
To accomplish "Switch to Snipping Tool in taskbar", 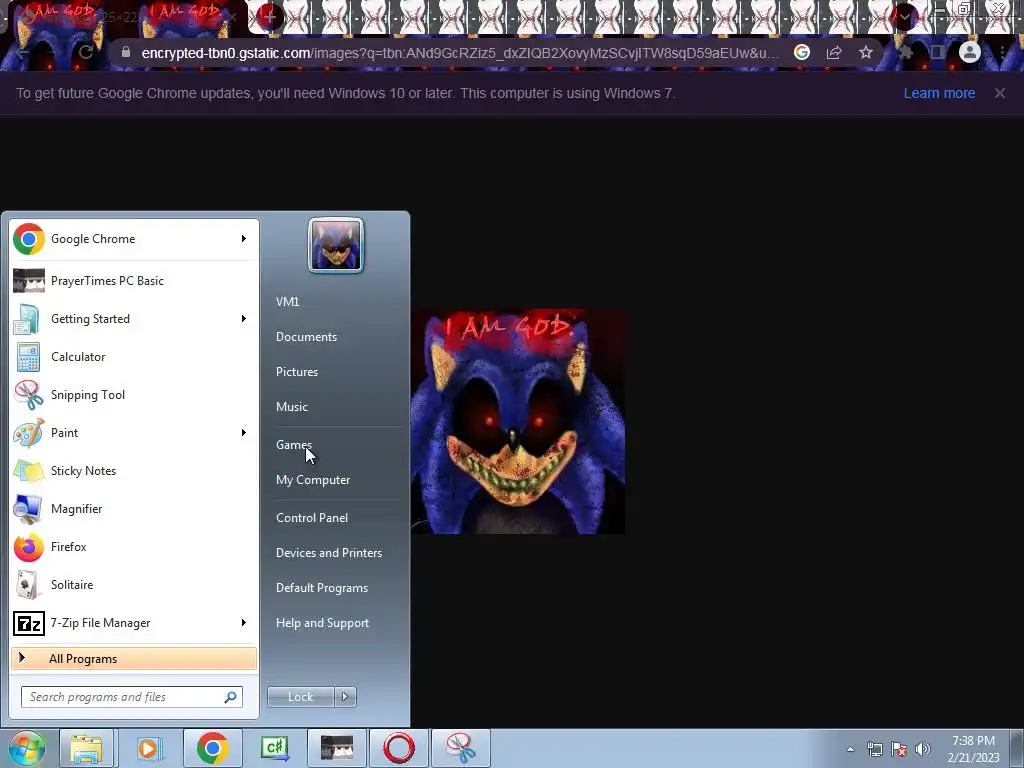I will [461, 748].
